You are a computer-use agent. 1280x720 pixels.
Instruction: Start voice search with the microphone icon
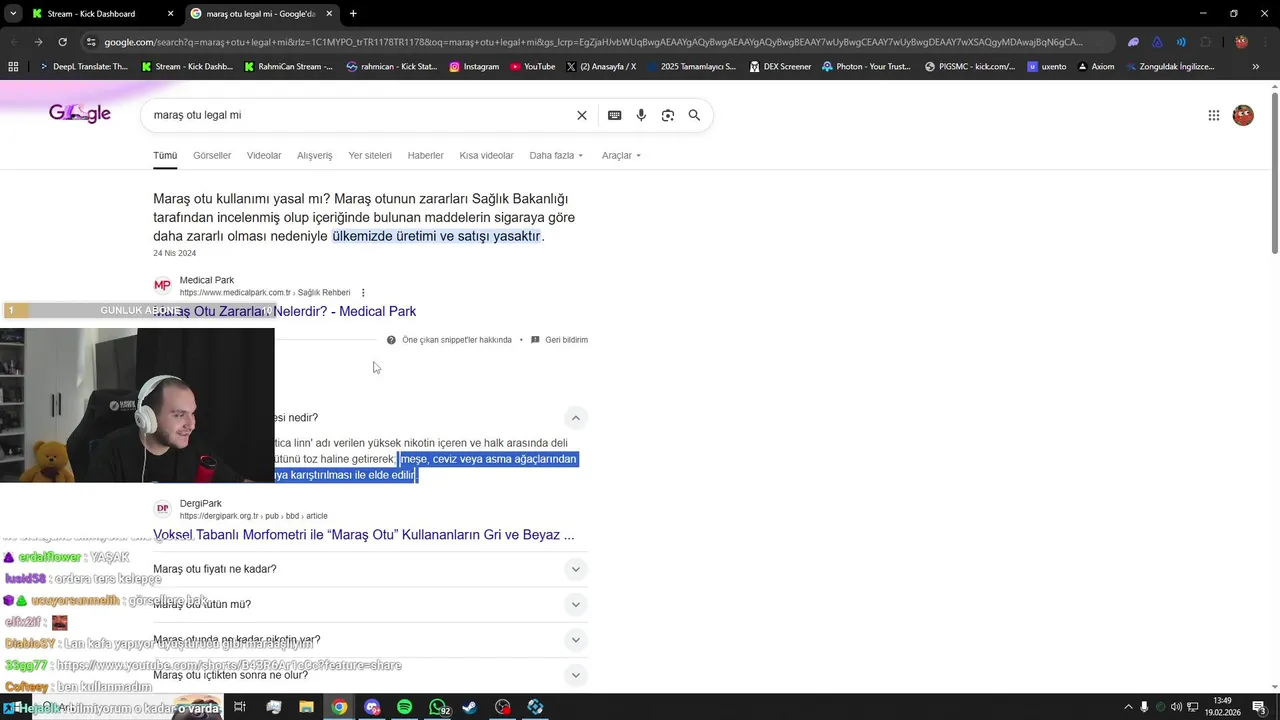[641, 115]
